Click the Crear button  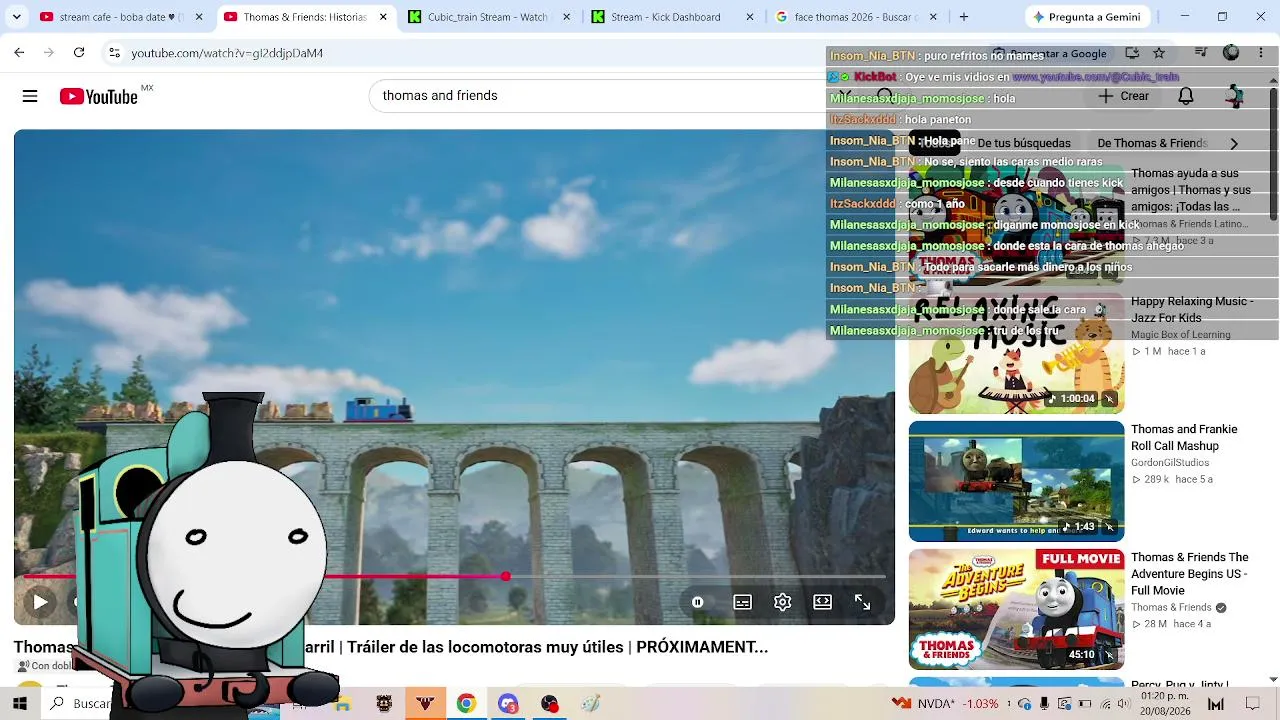point(1123,96)
